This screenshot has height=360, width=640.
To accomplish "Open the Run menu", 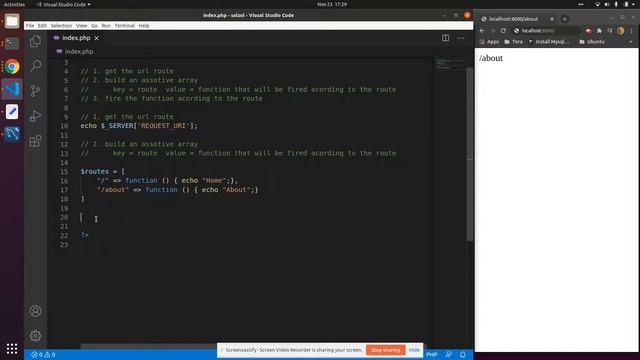I will pos(106,25).
